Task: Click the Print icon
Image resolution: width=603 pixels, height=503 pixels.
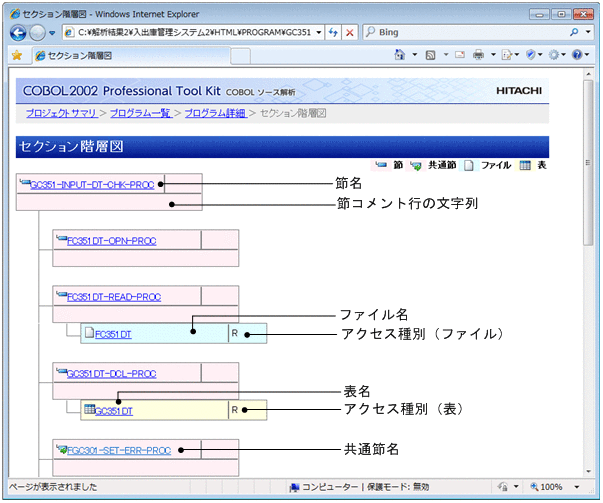Action: [x=478, y=55]
